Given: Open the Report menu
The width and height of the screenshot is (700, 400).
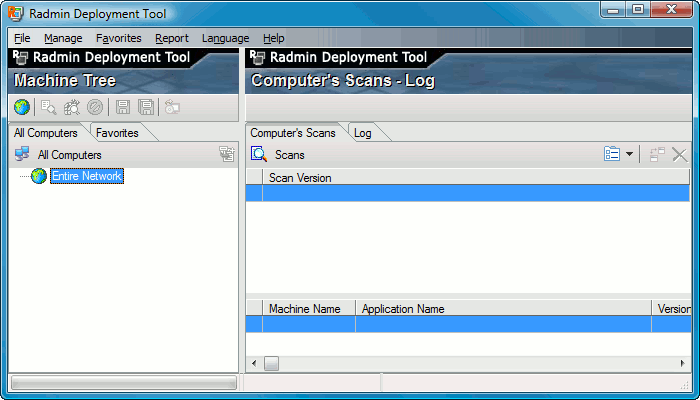Looking at the screenshot, I should coord(172,38).
